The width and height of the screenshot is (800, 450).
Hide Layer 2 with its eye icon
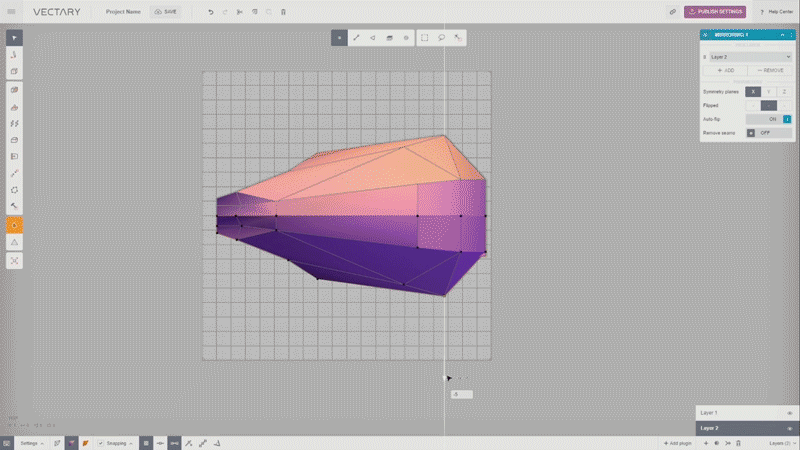click(x=790, y=428)
